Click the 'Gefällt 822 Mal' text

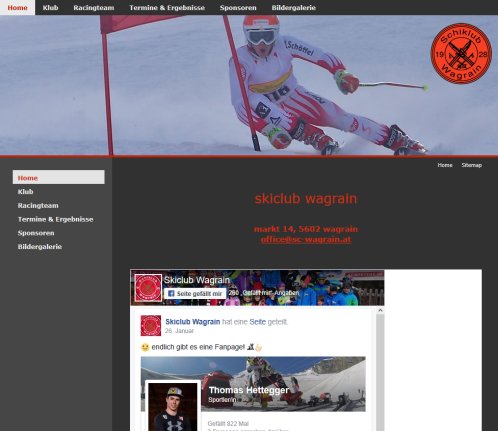tap(228, 424)
